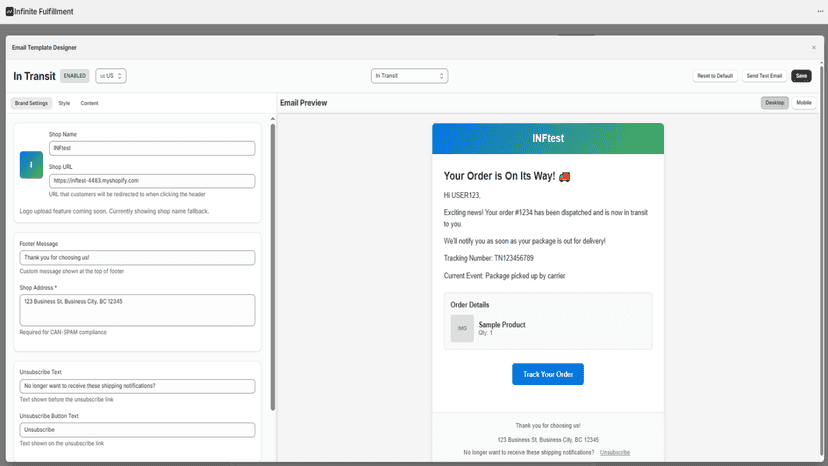Switch to the Brand Settings tab
This screenshot has width=828, height=466.
coord(31,103)
